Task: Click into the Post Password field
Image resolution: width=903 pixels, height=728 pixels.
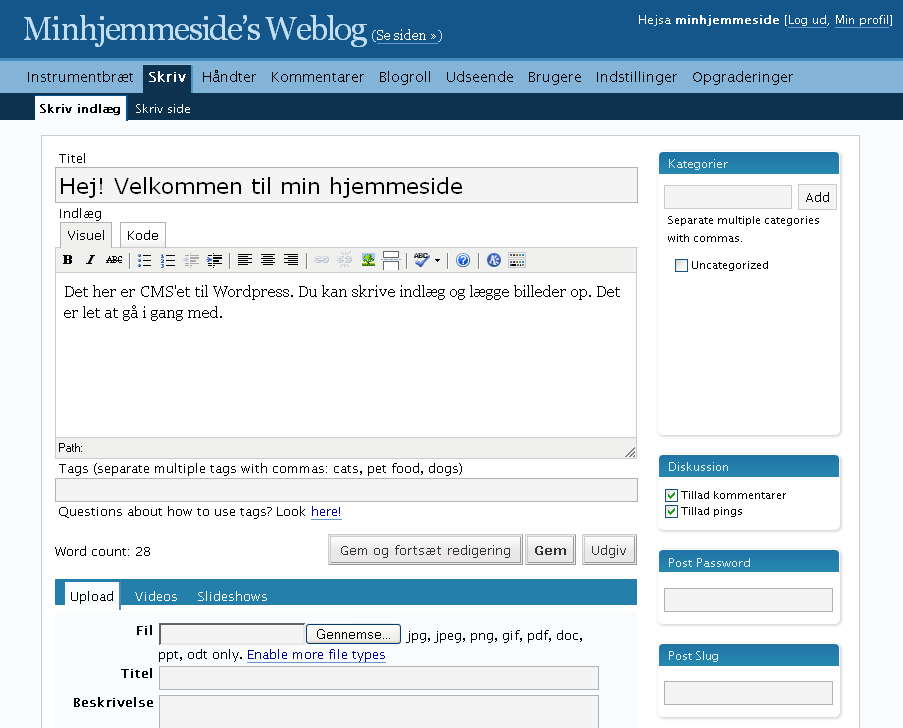Action: click(748, 600)
